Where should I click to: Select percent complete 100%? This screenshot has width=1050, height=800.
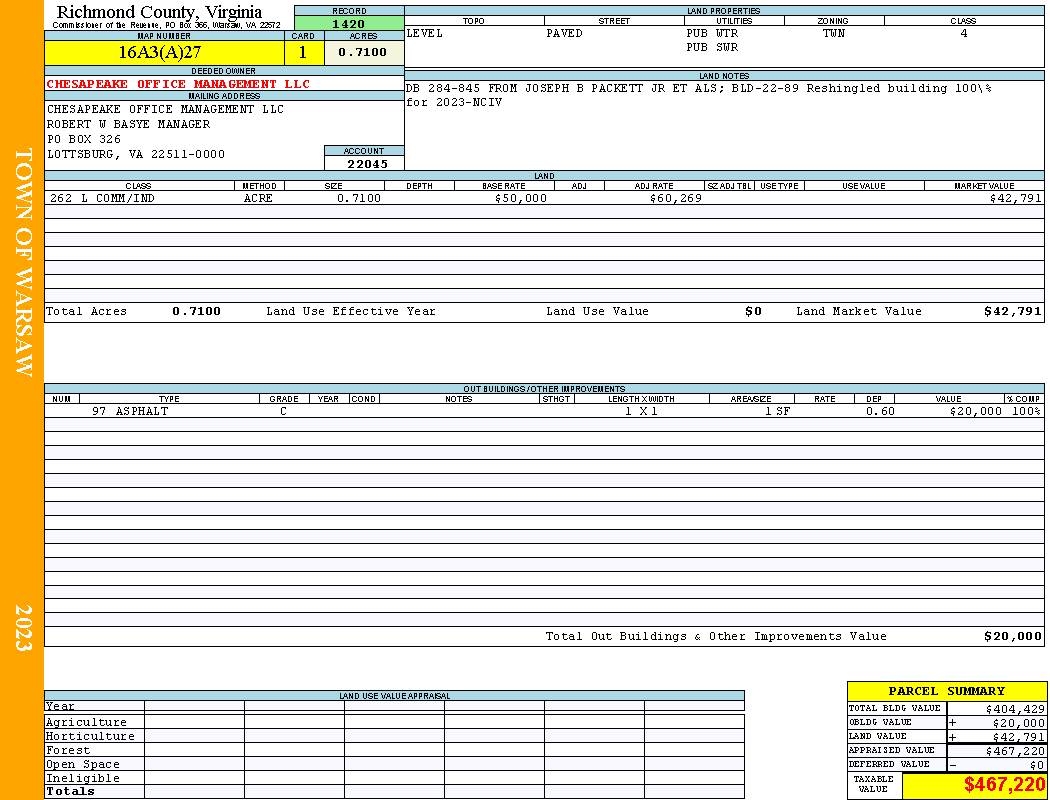click(x=1027, y=411)
